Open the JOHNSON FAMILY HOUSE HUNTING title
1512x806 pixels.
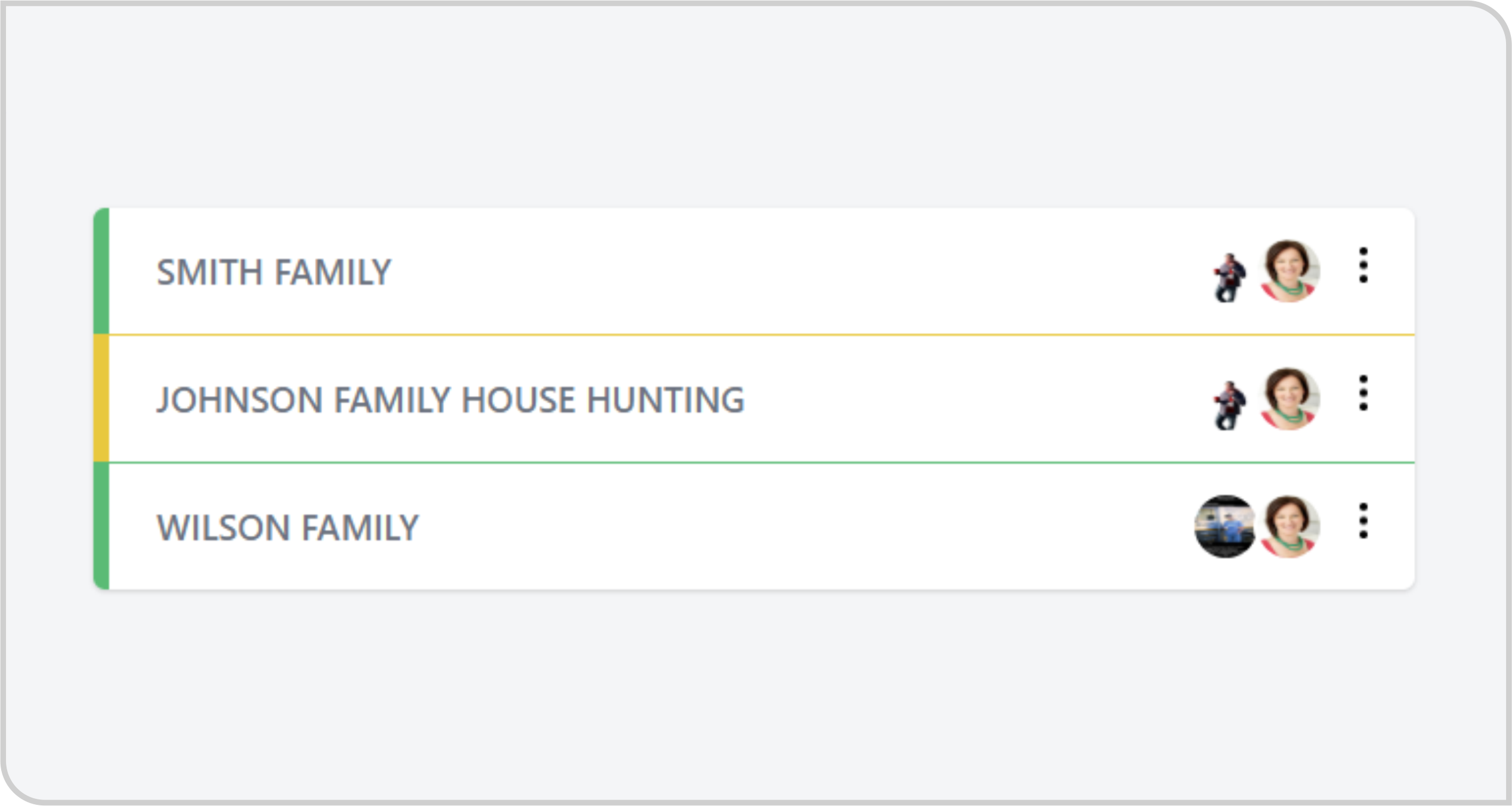click(x=450, y=400)
